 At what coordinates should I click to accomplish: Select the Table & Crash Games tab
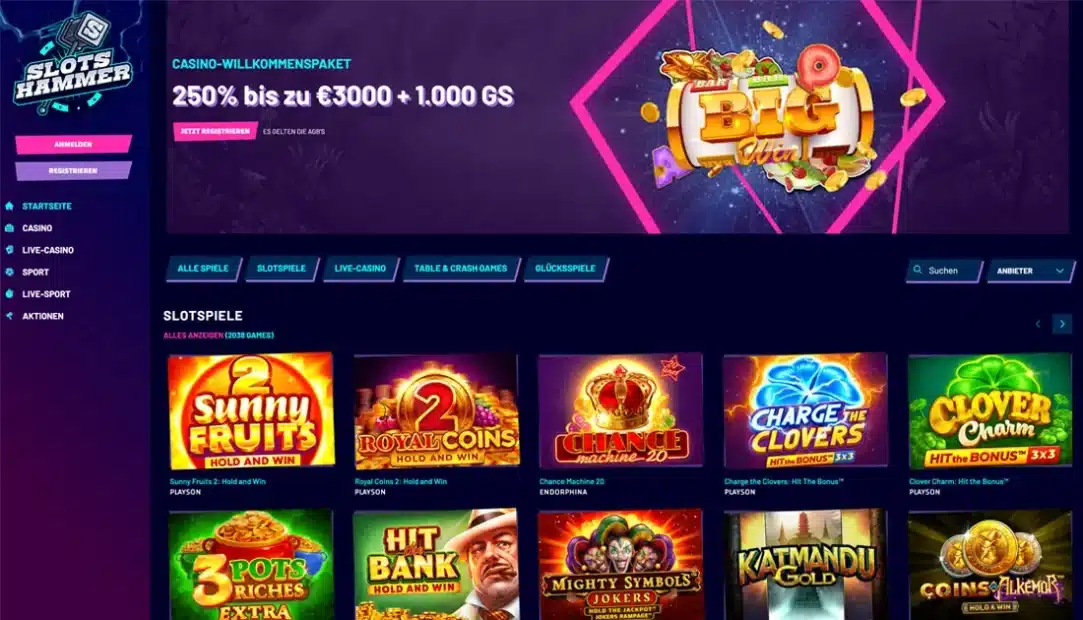[460, 269]
